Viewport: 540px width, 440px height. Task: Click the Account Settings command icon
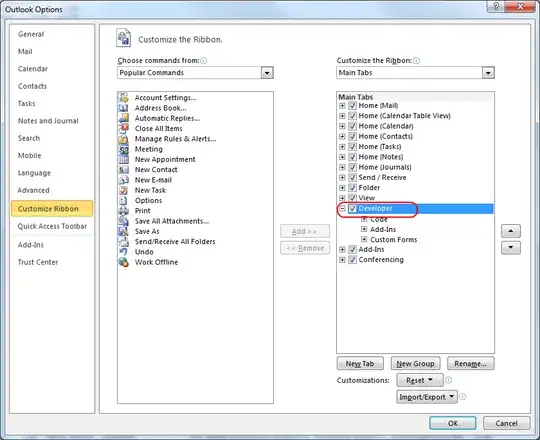[x=124, y=97]
